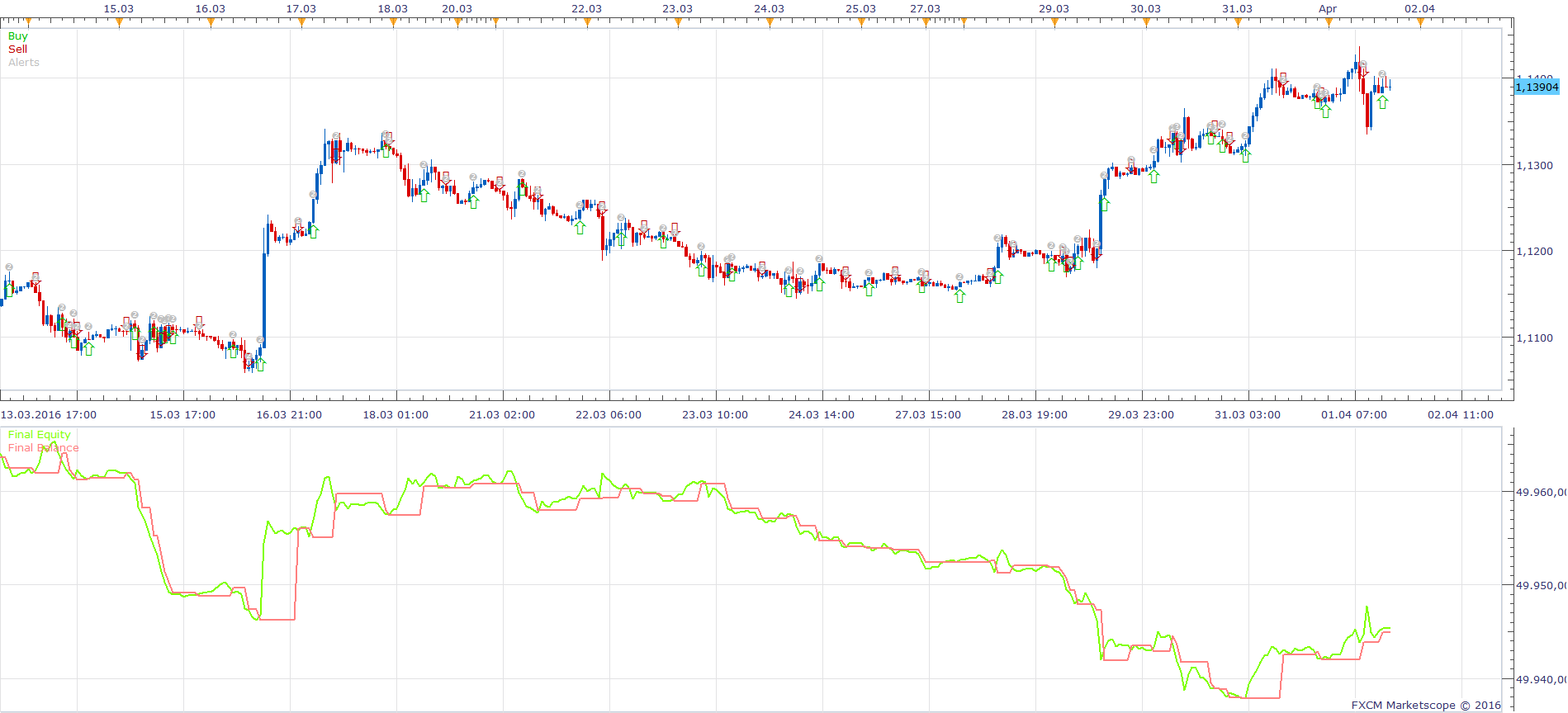Click the orange day marker below 20.03
The height and width of the screenshot is (713, 1568).
457,23
